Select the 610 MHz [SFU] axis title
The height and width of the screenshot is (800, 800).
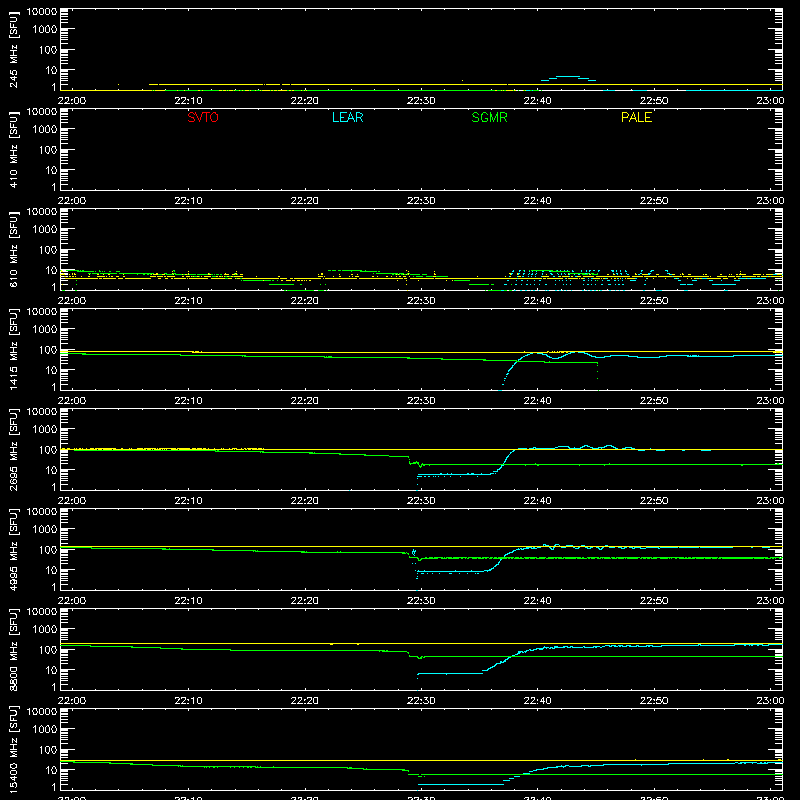(x=13, y=249)
